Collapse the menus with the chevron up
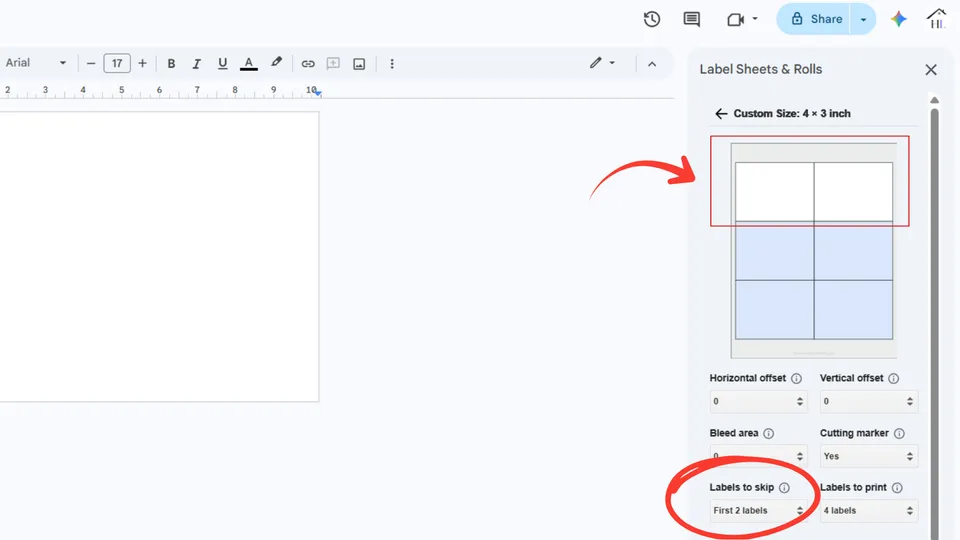 click(x=652, y=64)
